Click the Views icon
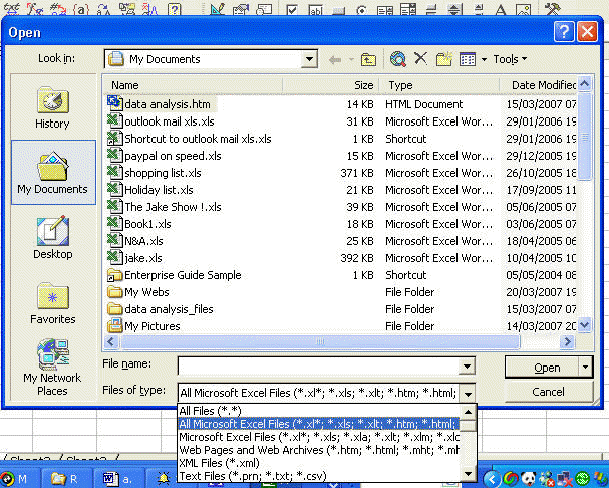This screenshot has height=488, width=609. 468,59
